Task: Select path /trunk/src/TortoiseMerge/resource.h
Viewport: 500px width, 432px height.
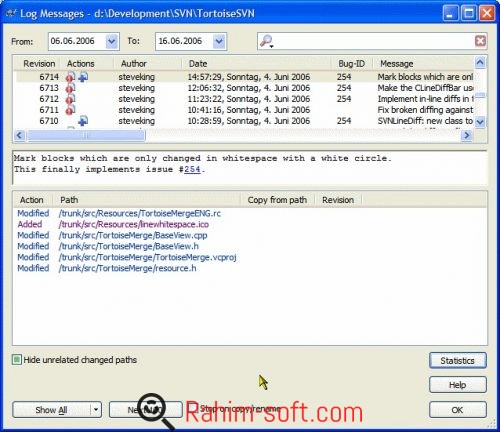Action: click(127, 268)
